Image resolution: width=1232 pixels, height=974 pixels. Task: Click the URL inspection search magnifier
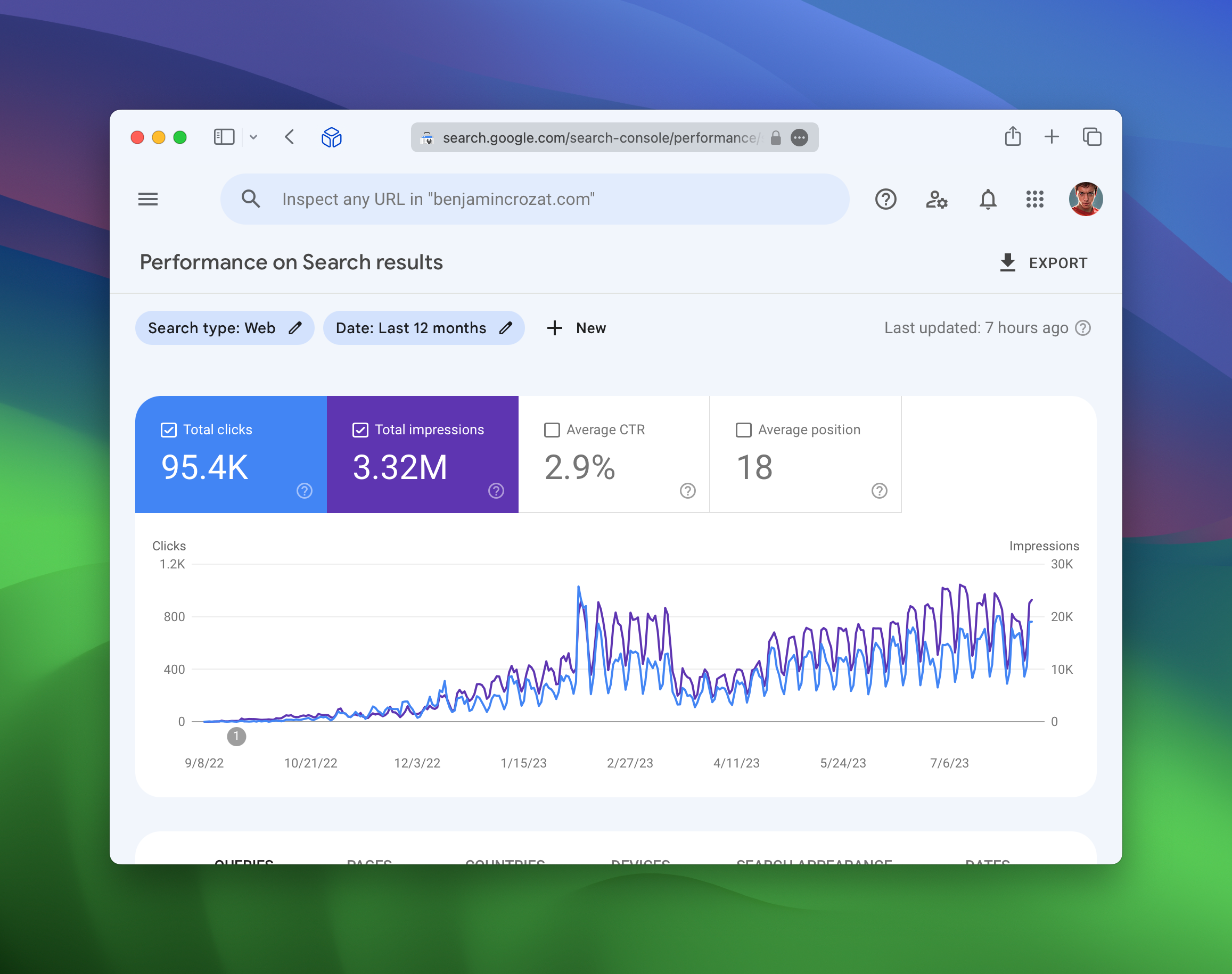point(250,199)
